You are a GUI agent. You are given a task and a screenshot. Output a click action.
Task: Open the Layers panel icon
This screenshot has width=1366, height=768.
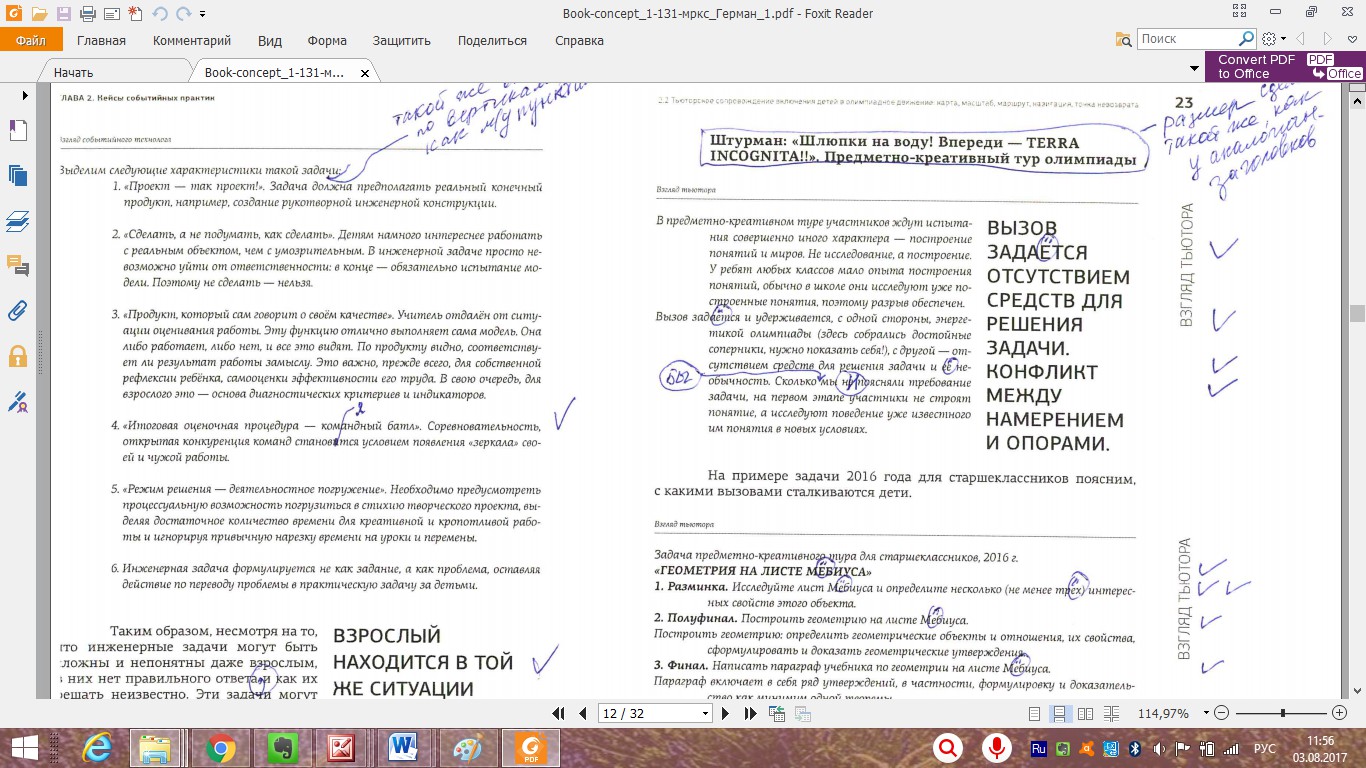[x=17, y=220]
